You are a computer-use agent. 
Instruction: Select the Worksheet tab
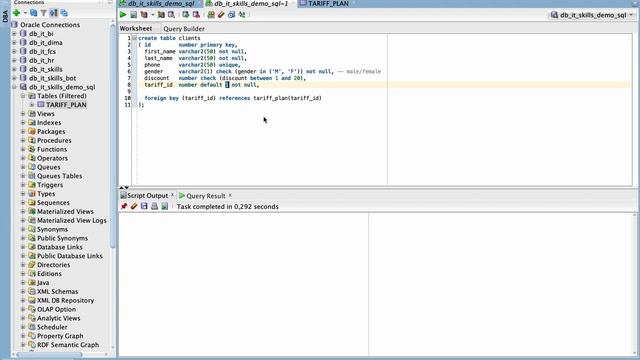[136, 29]
